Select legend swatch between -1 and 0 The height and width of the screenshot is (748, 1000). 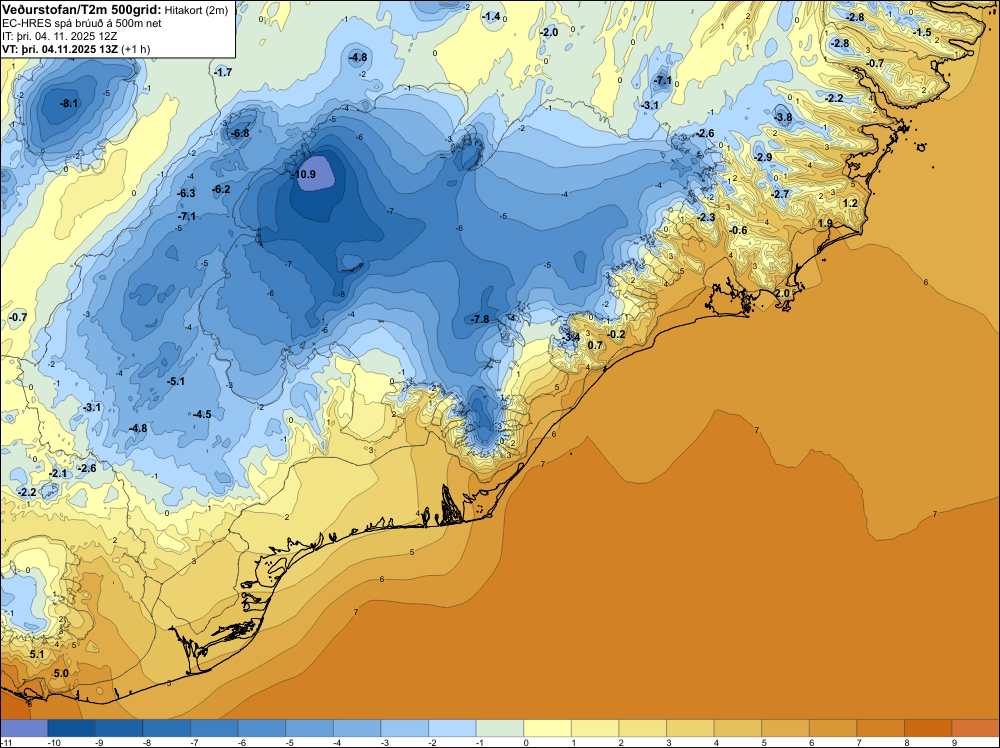[500, 728]
